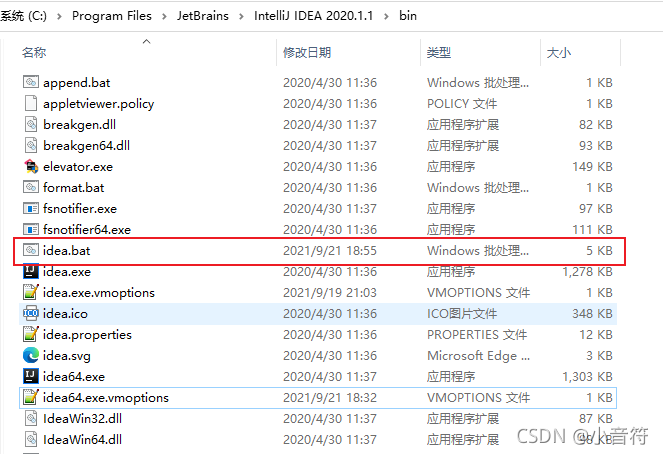The image size is (663, 454).
Task: Select the file name format.bat
Action: (74, 187)
